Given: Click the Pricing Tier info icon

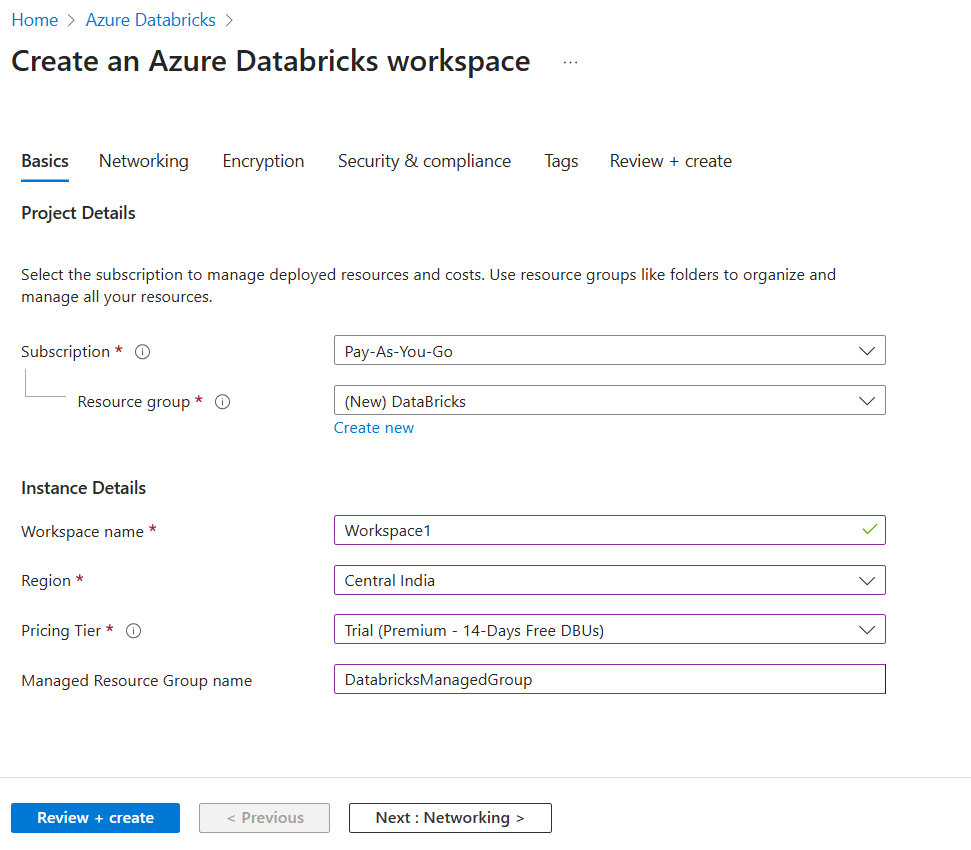Looking at the screenshot, I should coord(133,631).
